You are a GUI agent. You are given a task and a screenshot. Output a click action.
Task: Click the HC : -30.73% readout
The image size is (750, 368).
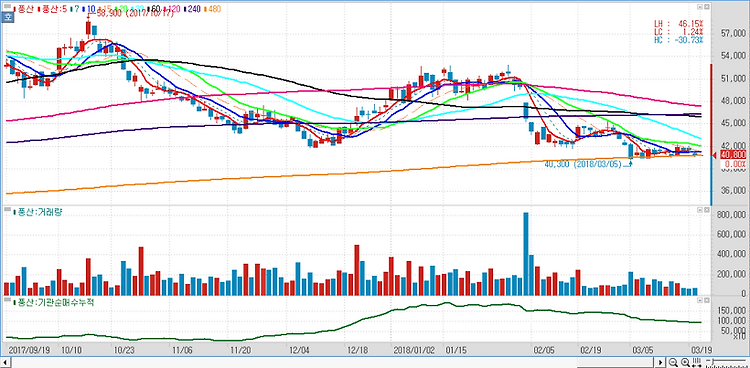(679, 40)
